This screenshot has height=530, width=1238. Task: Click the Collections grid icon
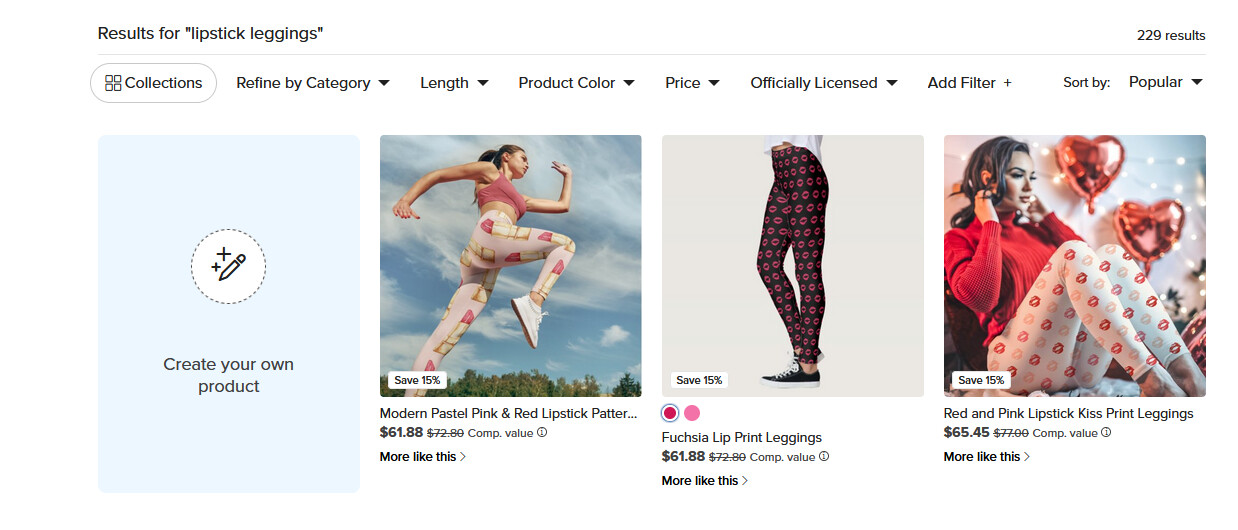(113, 83)
